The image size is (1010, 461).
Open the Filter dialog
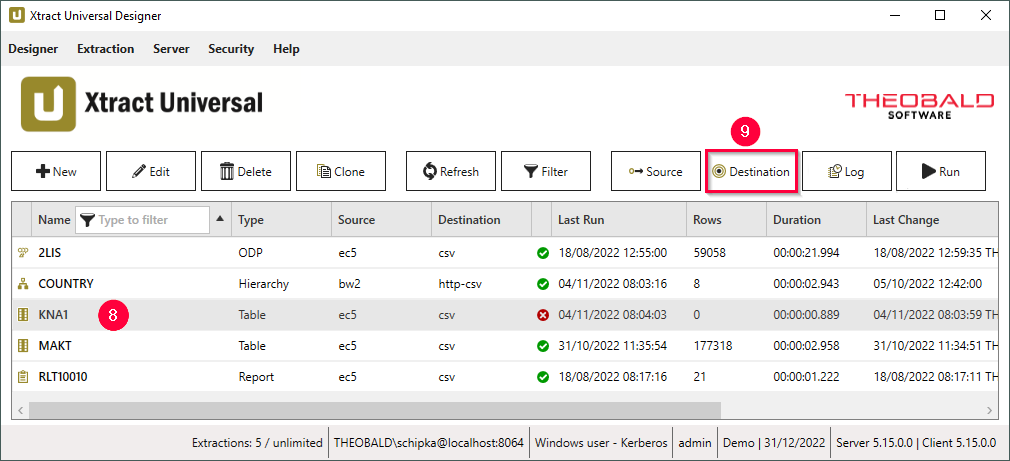pyautogui.click(x=546, y=171)
